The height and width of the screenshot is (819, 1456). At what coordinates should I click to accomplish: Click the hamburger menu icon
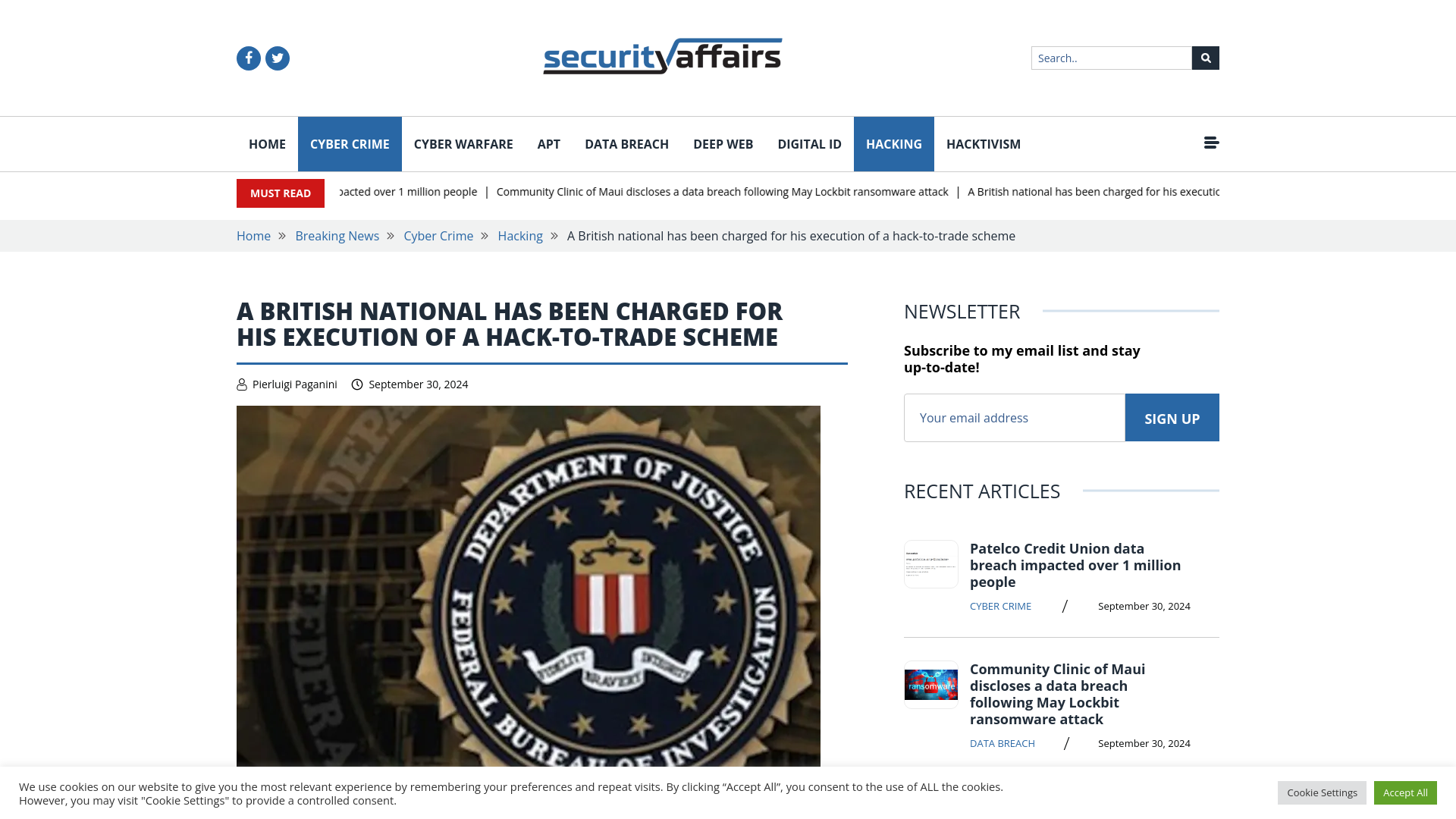1211,143
